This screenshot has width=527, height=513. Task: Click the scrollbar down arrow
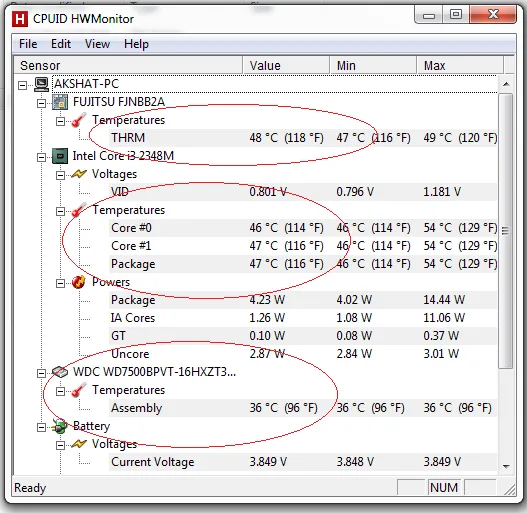click(506, 466)
